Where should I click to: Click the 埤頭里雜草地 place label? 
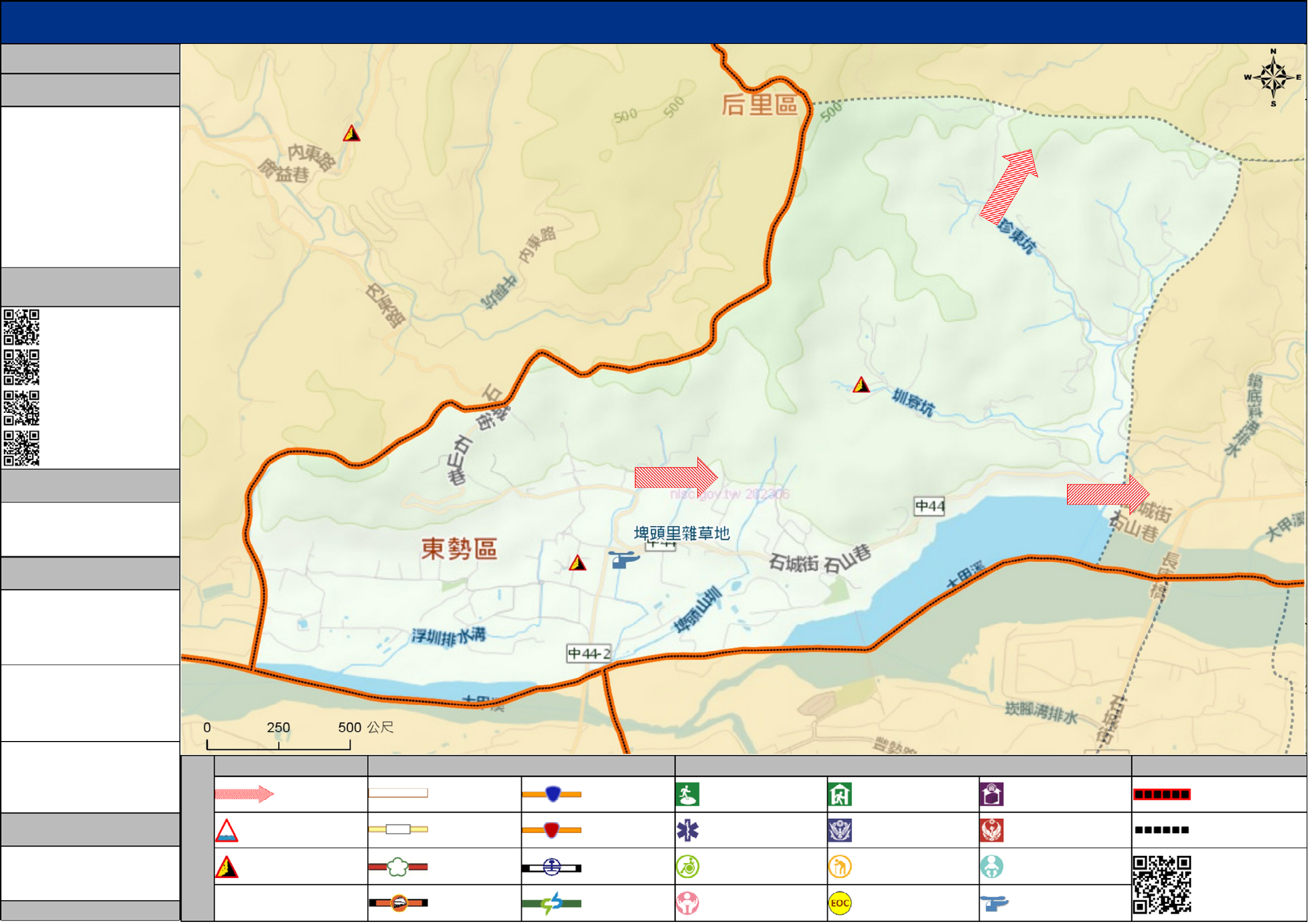coord(682,534)
